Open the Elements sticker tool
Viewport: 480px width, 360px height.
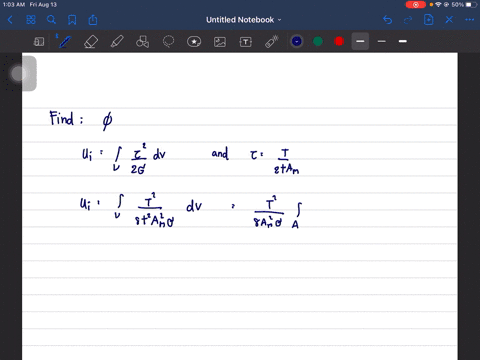coord(194,42)
